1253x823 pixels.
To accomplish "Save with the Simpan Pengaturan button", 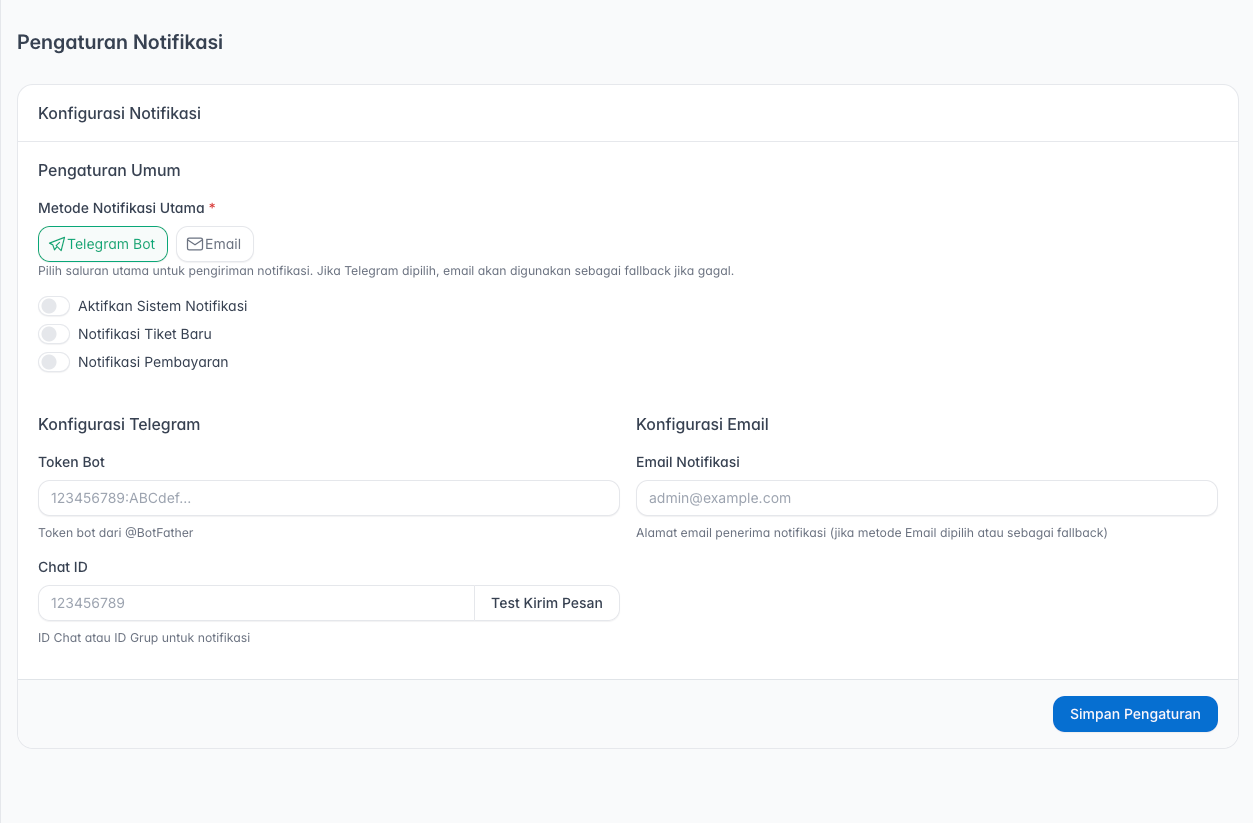I will click(x=1134, y=714).
